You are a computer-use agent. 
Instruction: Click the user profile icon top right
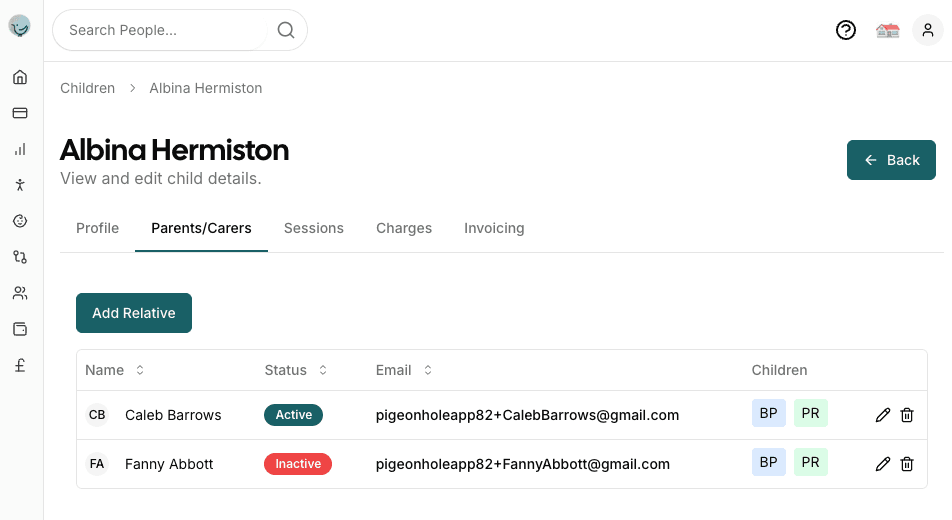pyautogui.click(x=928, y=30)
